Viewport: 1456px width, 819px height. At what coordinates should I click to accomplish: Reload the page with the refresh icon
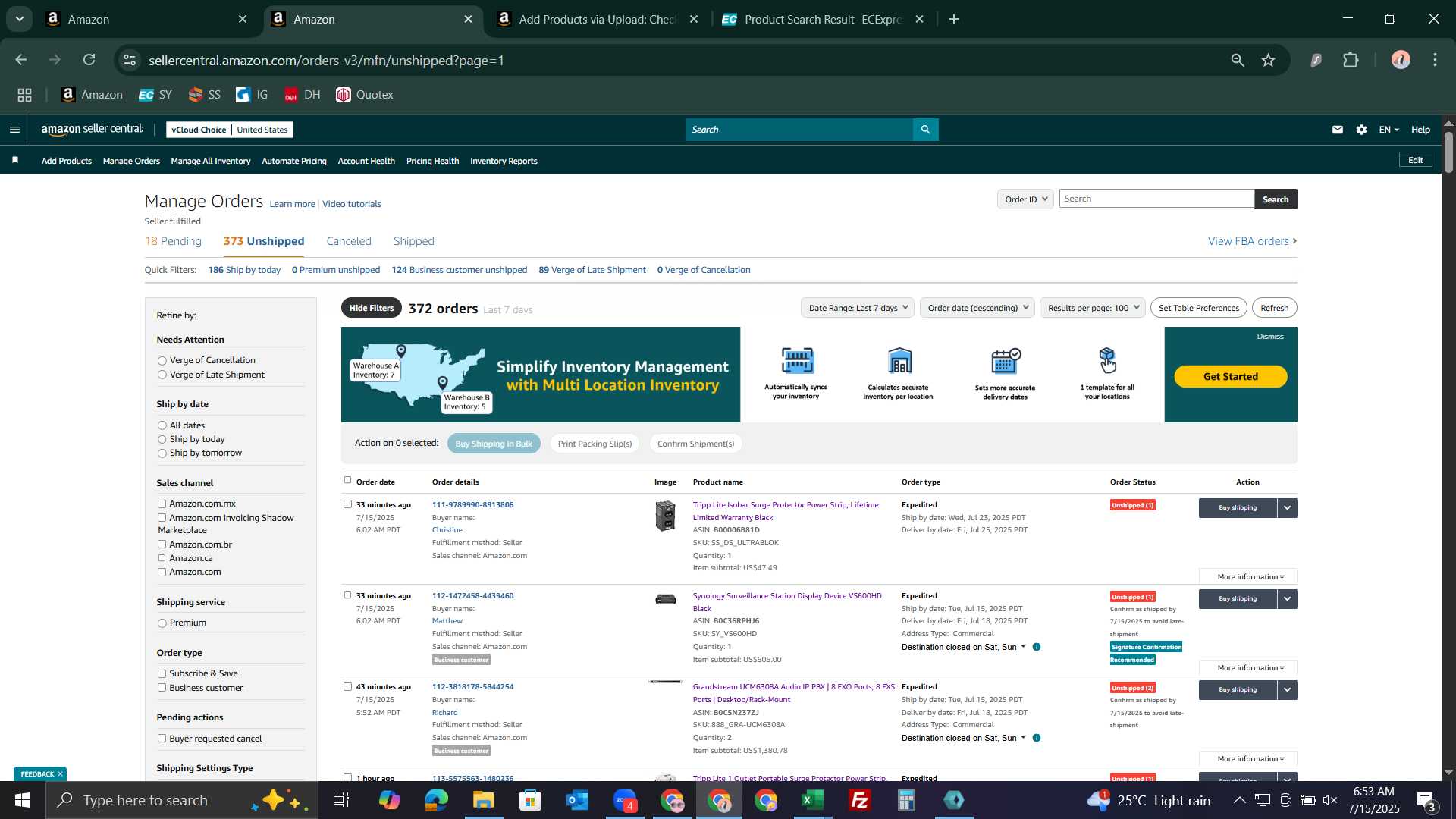[x=89, y=60]
